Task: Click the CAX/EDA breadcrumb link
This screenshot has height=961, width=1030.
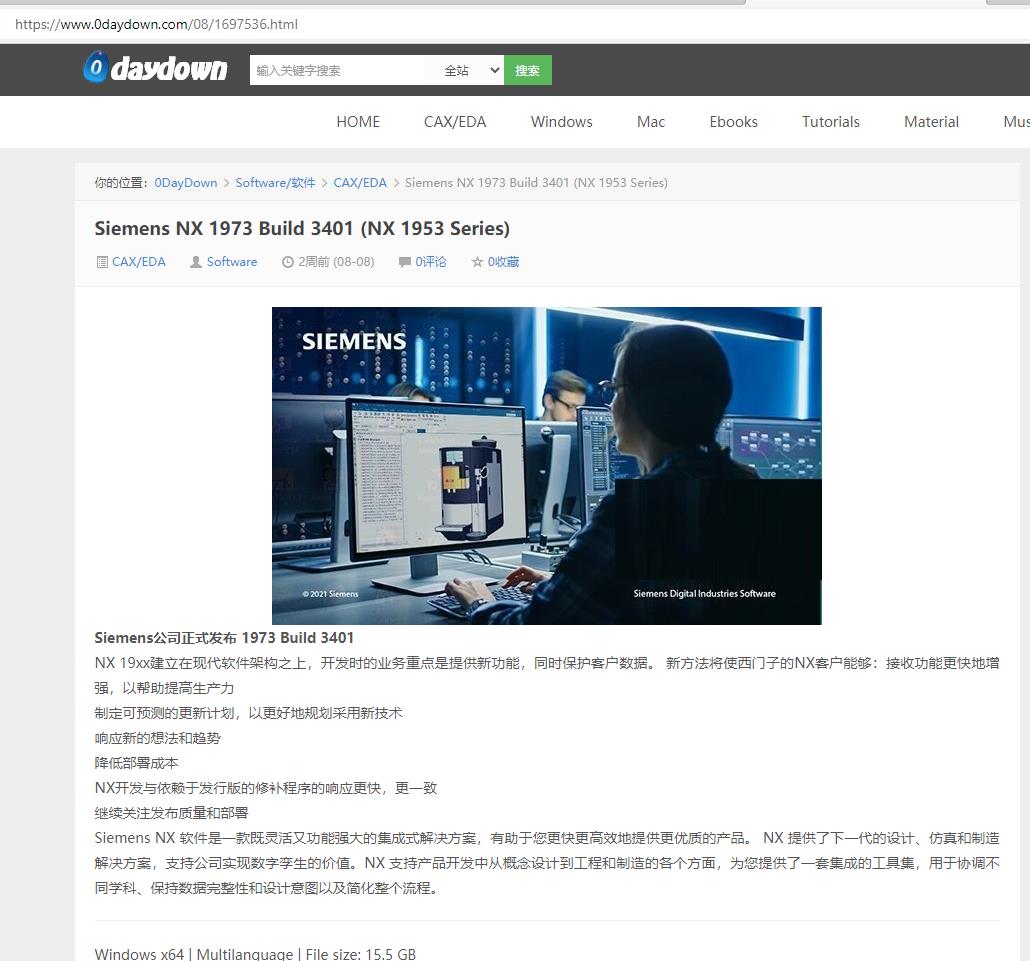Action: pos(360,183)
